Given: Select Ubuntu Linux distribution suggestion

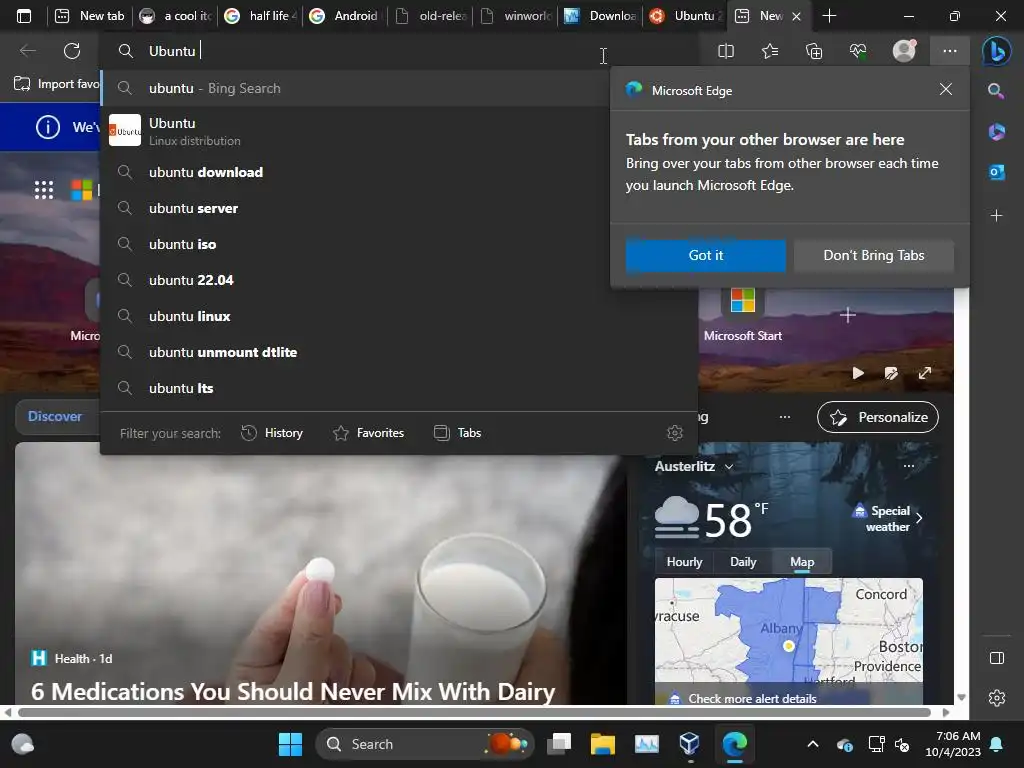Looking at the screenshot, I should tap(354, 131).
